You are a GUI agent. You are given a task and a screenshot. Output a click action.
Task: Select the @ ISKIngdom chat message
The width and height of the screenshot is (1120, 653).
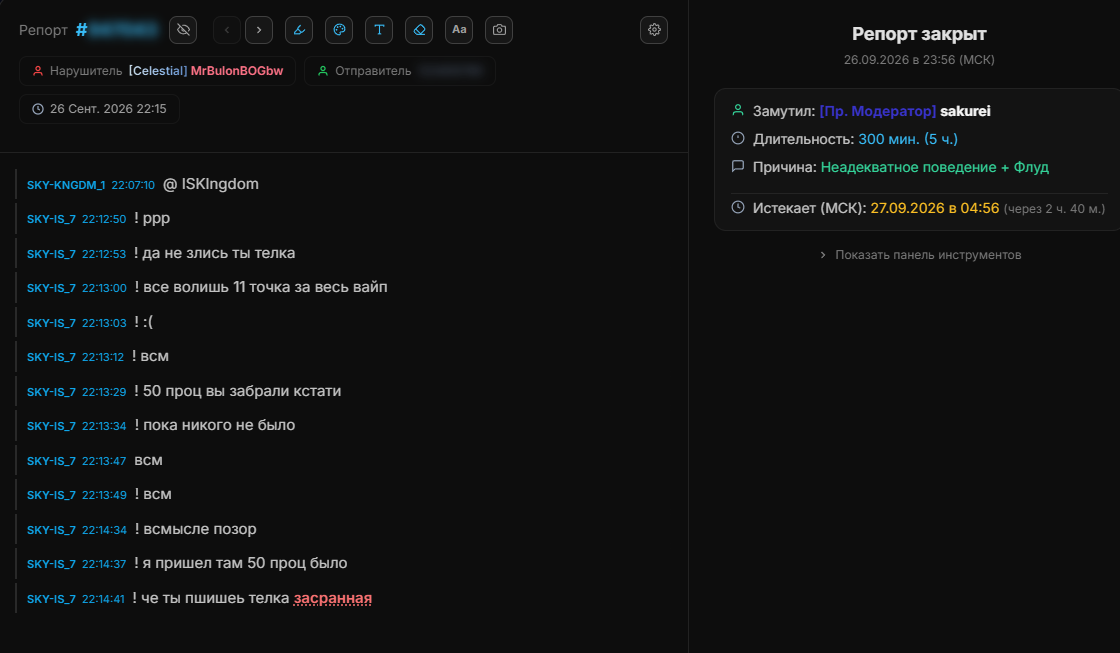point(211,184)
